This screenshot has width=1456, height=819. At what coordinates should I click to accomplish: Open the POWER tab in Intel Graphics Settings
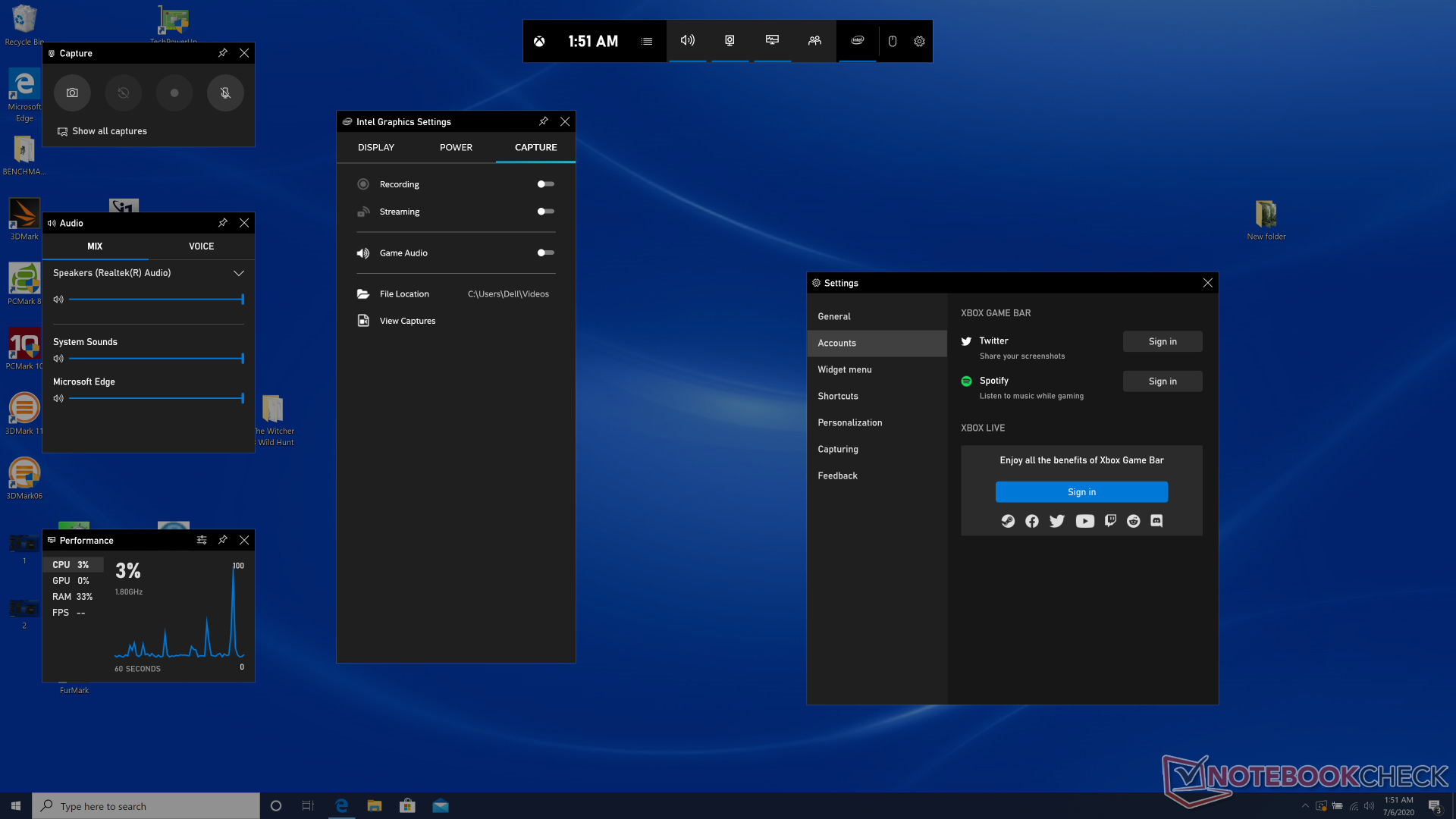[456, 148]
